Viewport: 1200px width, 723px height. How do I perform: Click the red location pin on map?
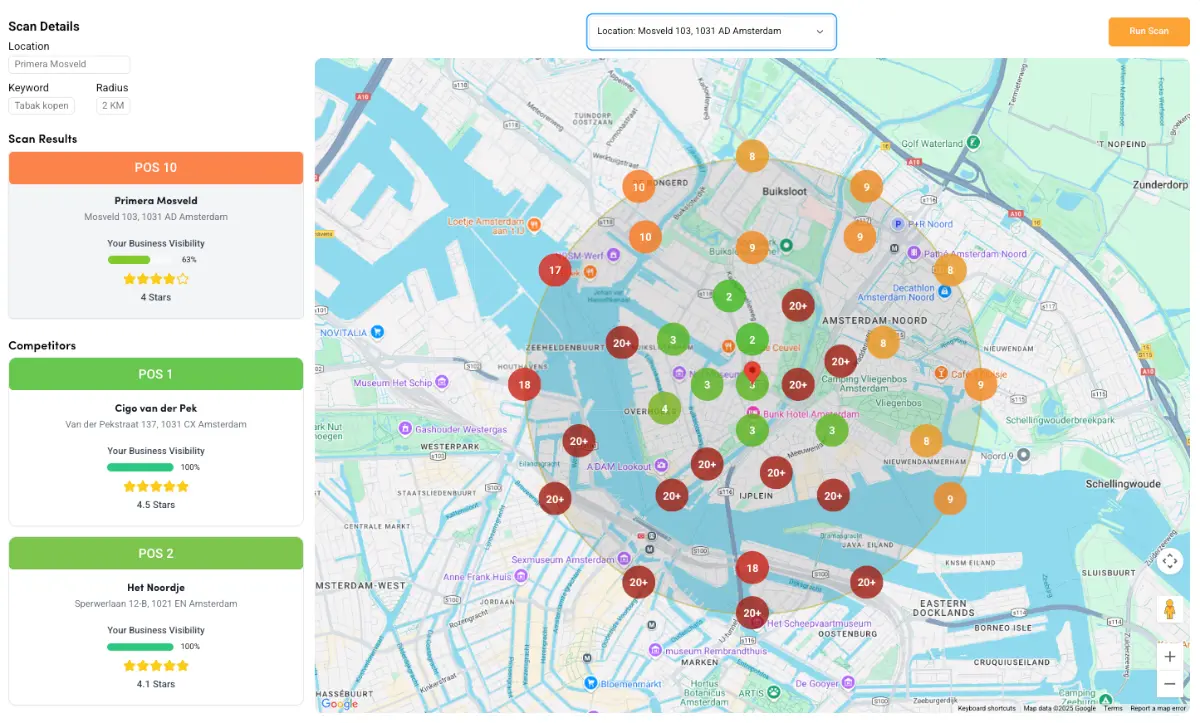pos(753,373)
